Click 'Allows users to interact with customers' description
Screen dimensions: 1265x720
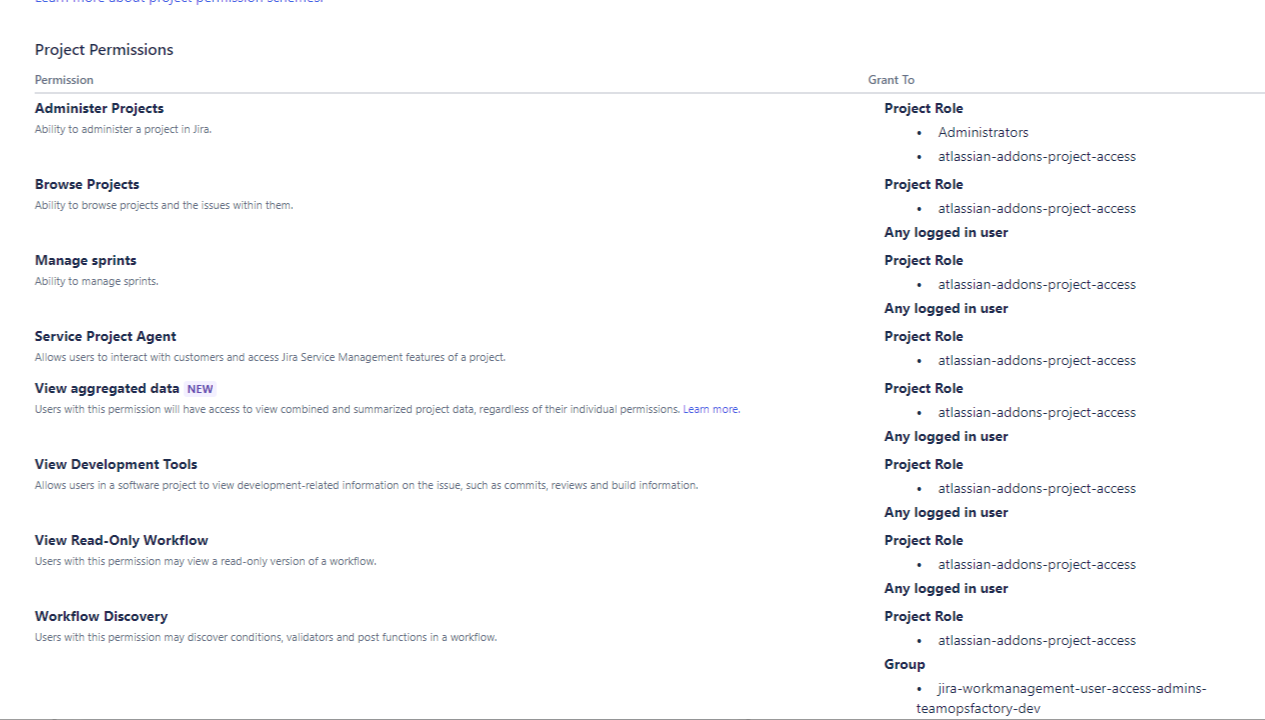[x=270, y=357]
